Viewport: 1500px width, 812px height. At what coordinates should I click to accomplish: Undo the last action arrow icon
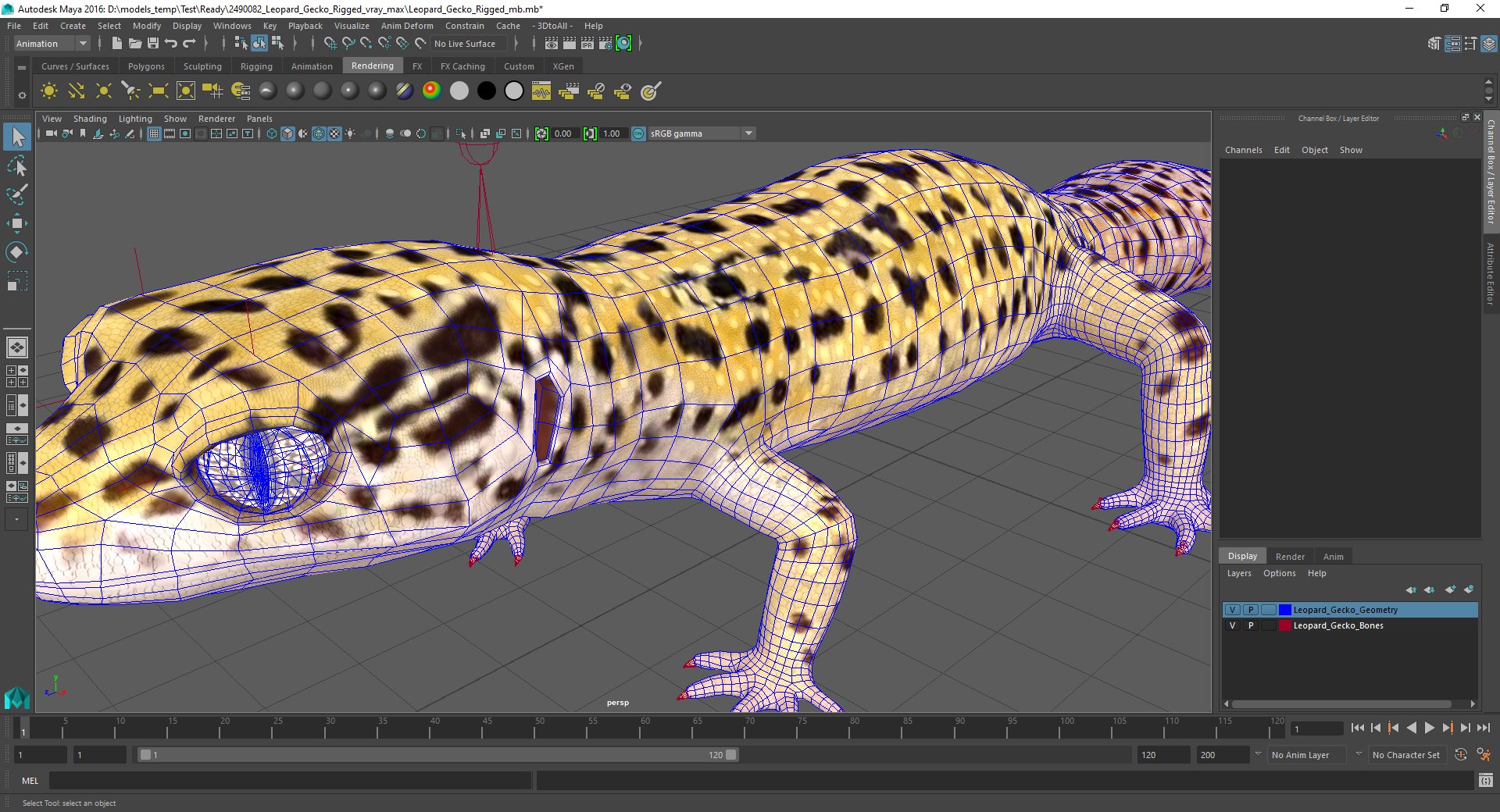pyautogui.click(x=171, y=44)
